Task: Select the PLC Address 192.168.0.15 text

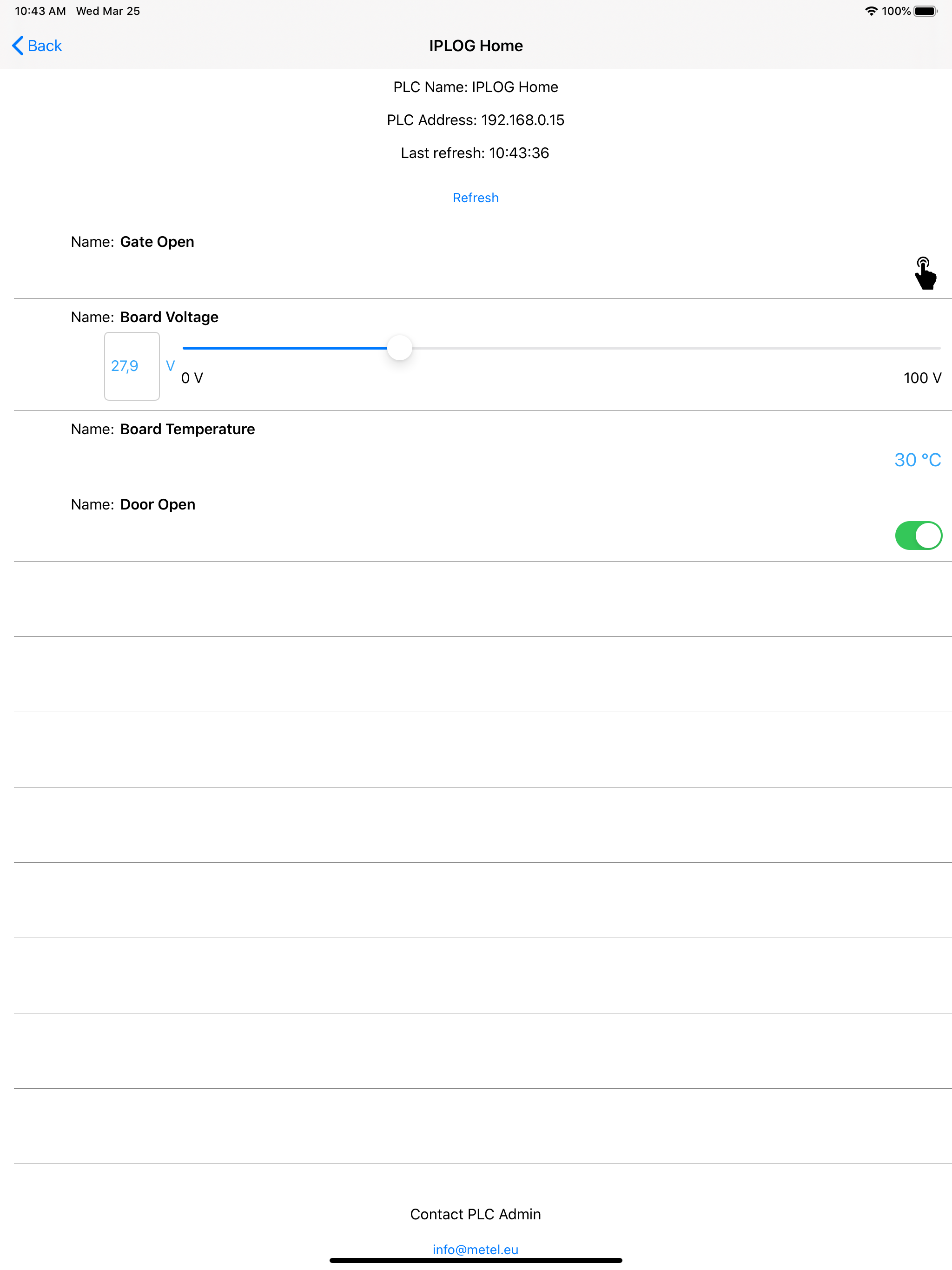Action: [476, 120]
